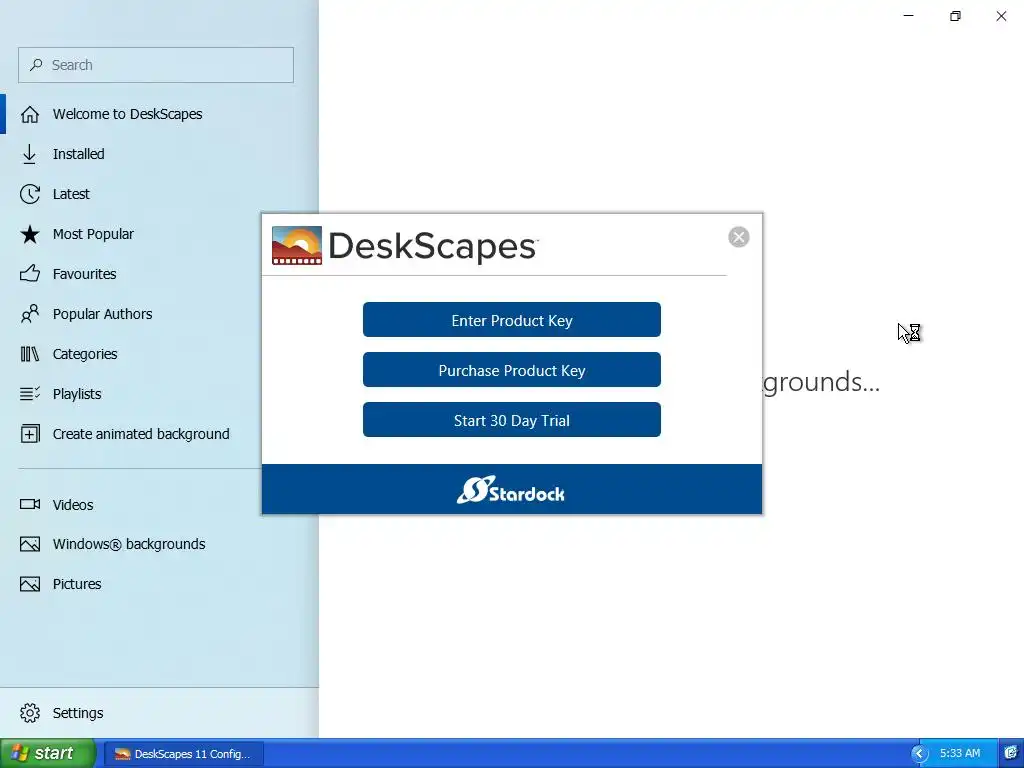This screenshot has width=1024, height=768.
Task: Open the Windows start menu
Action: pyautogui.click(x=48, y=753)
